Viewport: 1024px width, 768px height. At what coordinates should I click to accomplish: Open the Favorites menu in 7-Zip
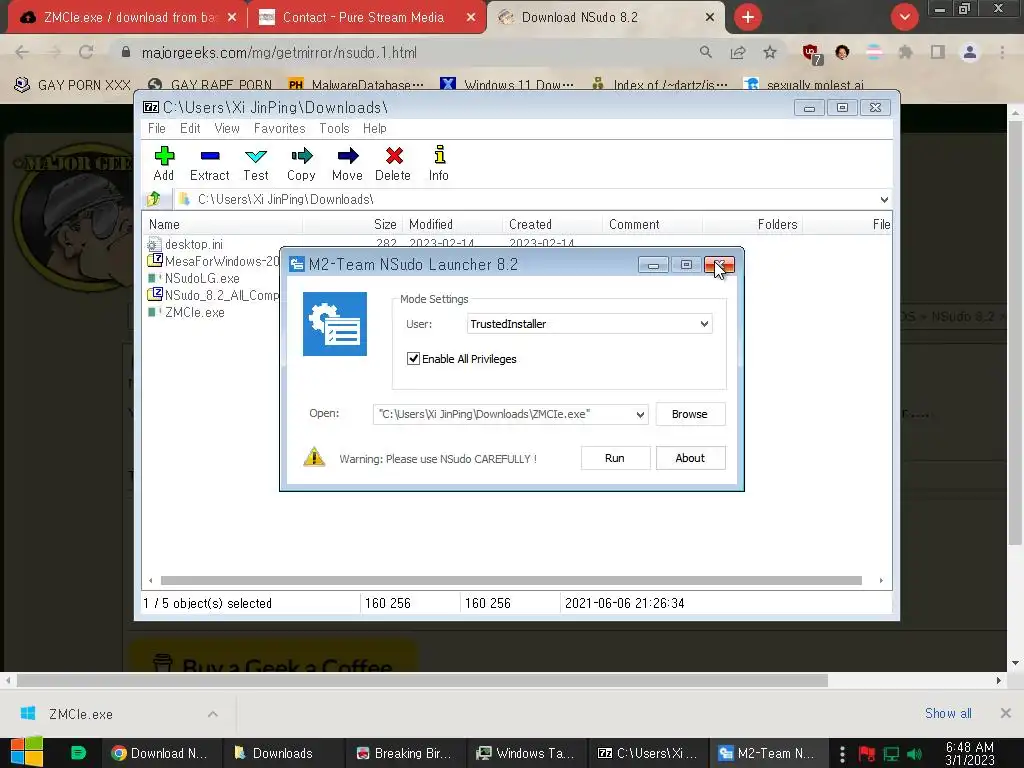pyautogui.click(x=280, y=129)
